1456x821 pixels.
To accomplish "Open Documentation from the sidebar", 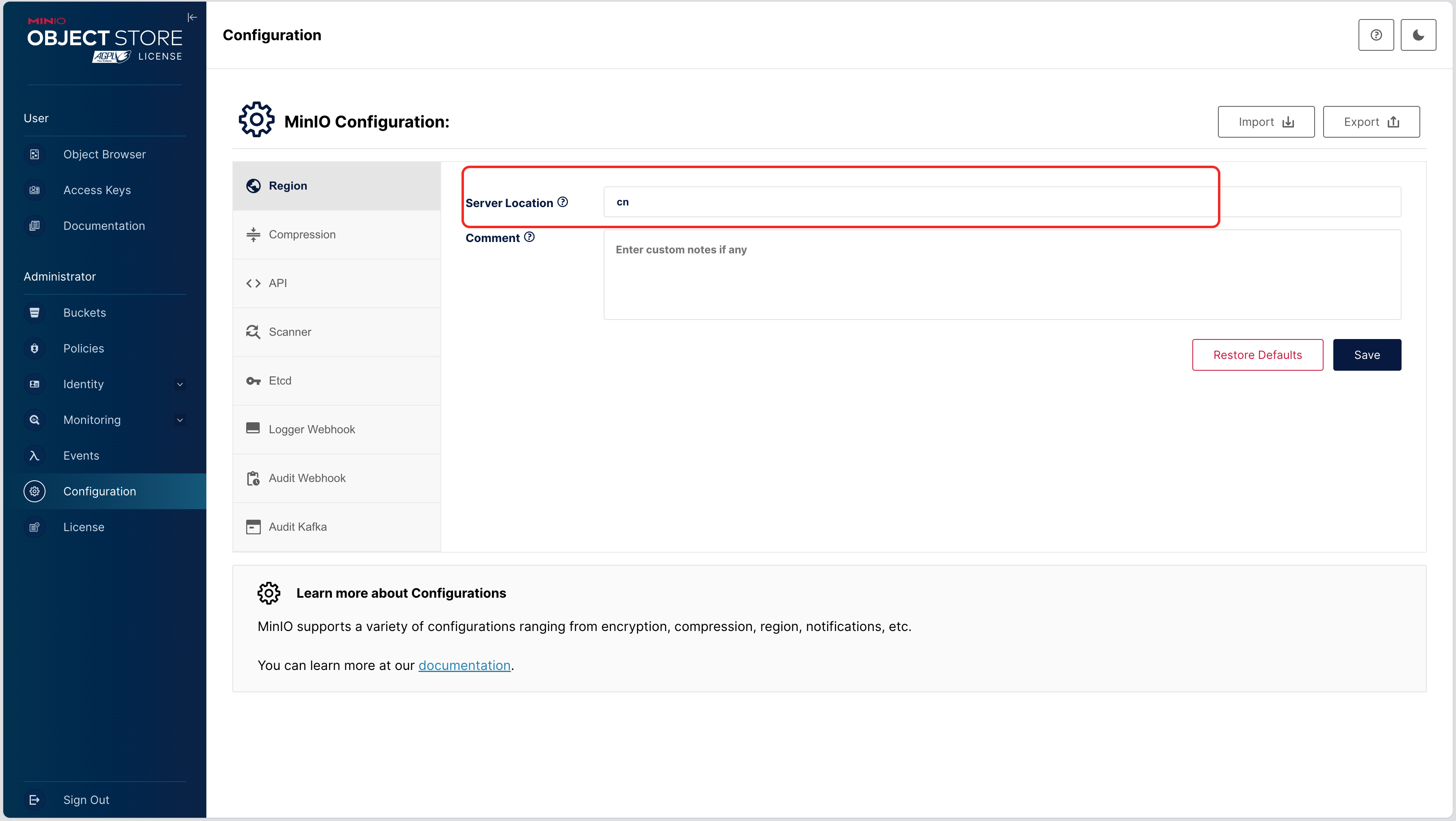I will pyautogui.click(x=104, y=225).
